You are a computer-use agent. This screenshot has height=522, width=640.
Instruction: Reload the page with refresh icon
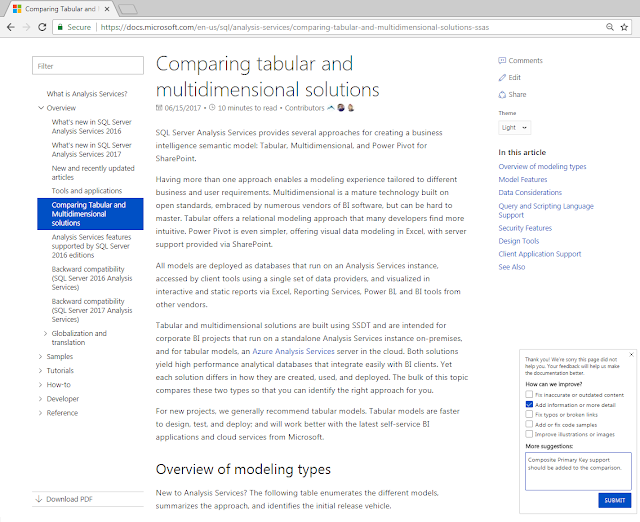coord(42,27)
